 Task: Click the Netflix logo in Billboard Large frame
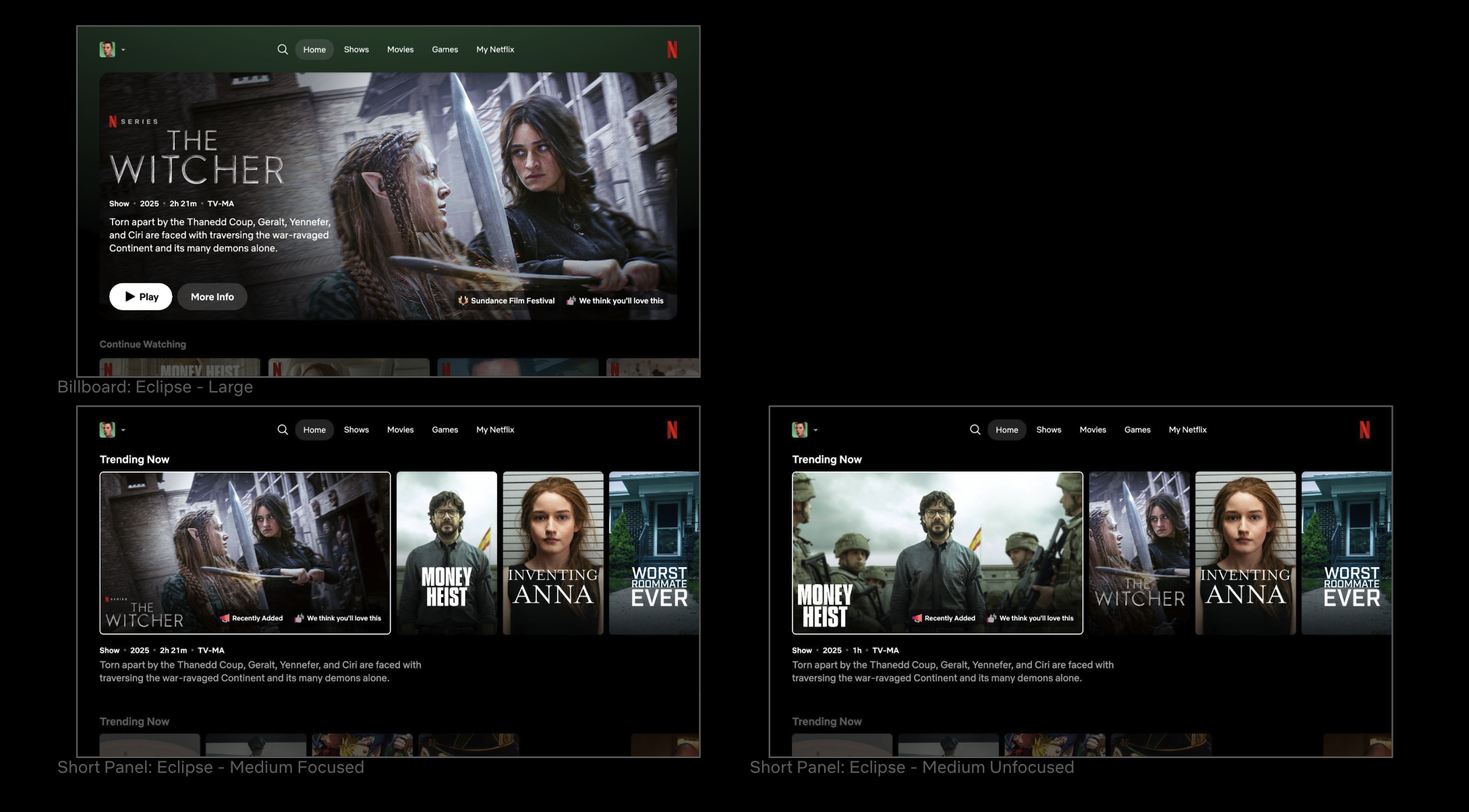(672, 49)
